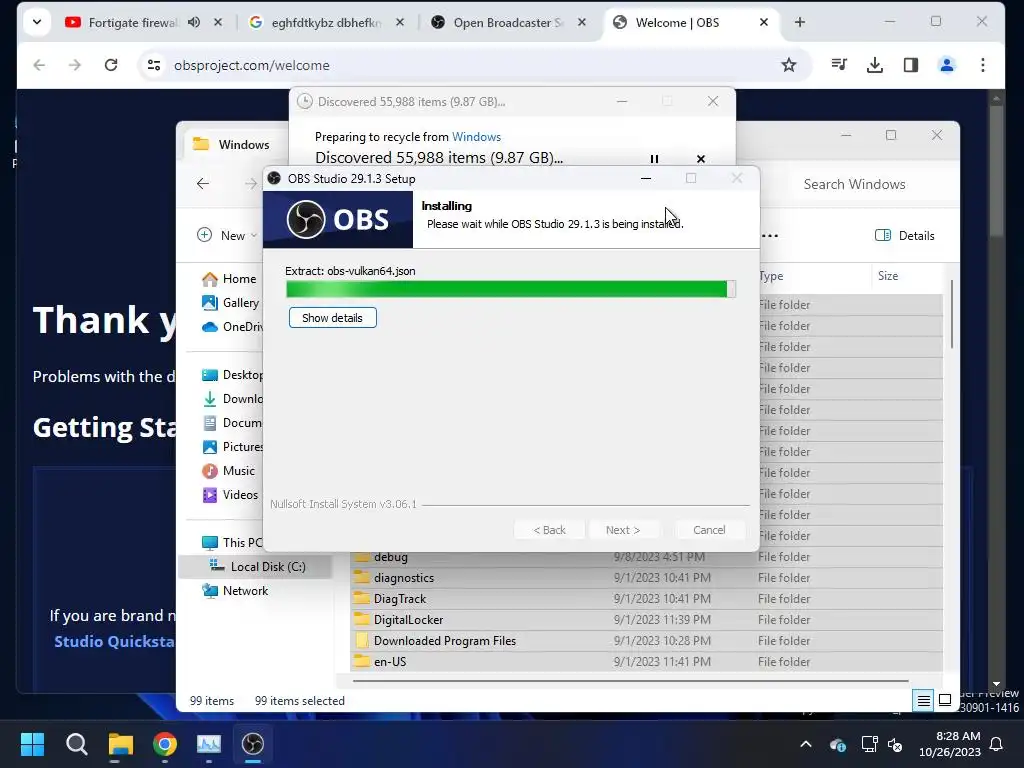Go back in File Explorer
The height and width of the screenshot is (768, 1024).
203,184
